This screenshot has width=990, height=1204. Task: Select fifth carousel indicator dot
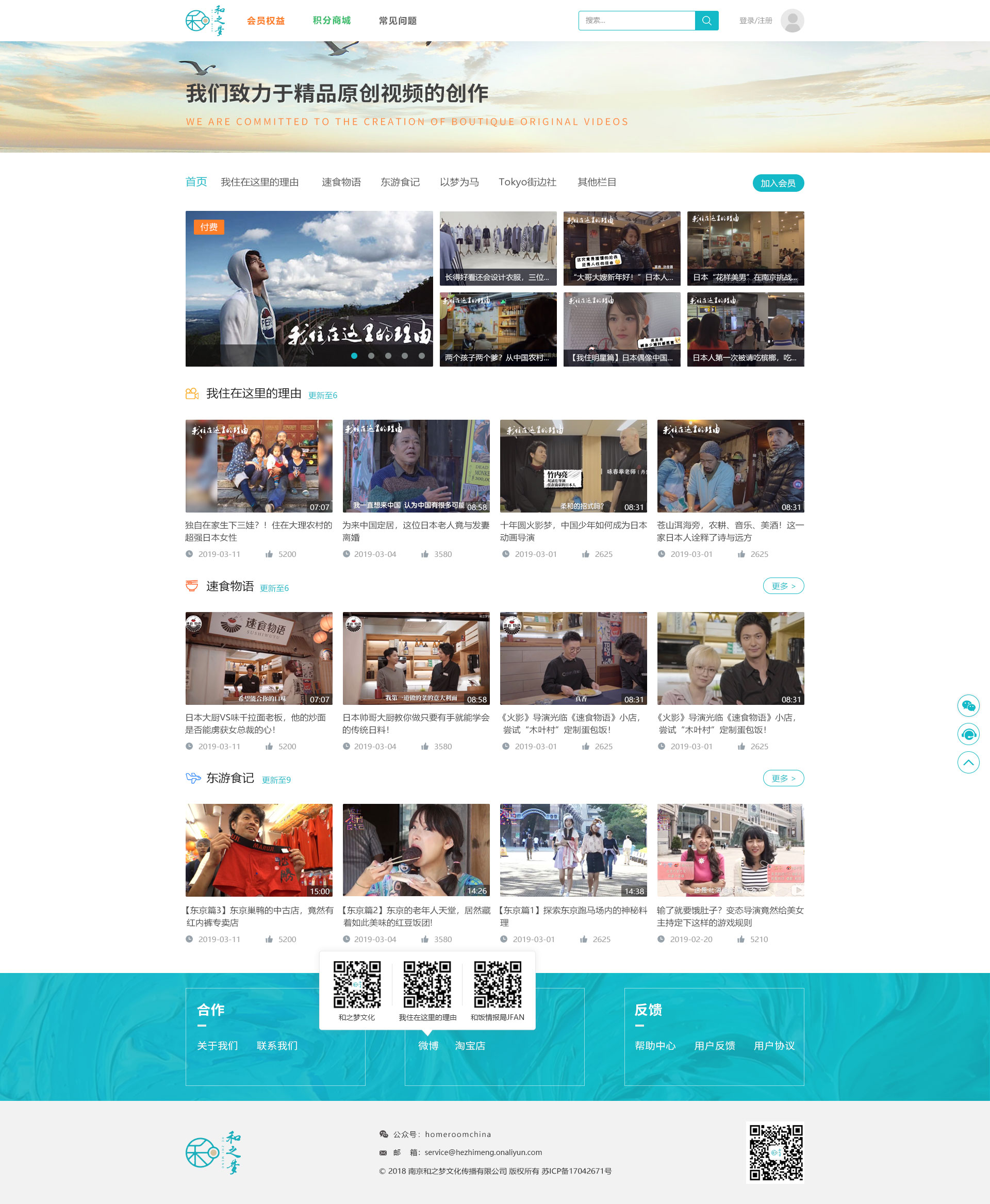pos(421,355)
